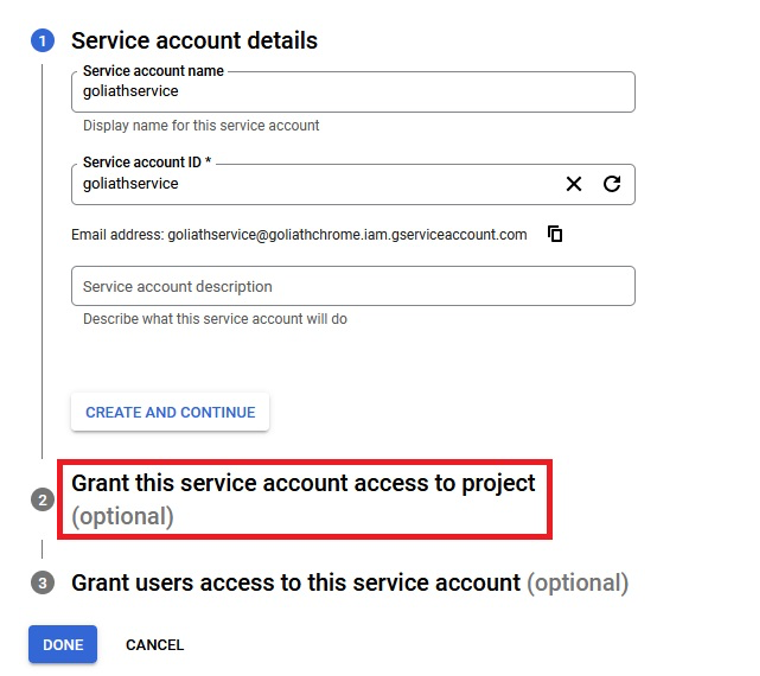Cancel the service account creation

click(155, 645)
